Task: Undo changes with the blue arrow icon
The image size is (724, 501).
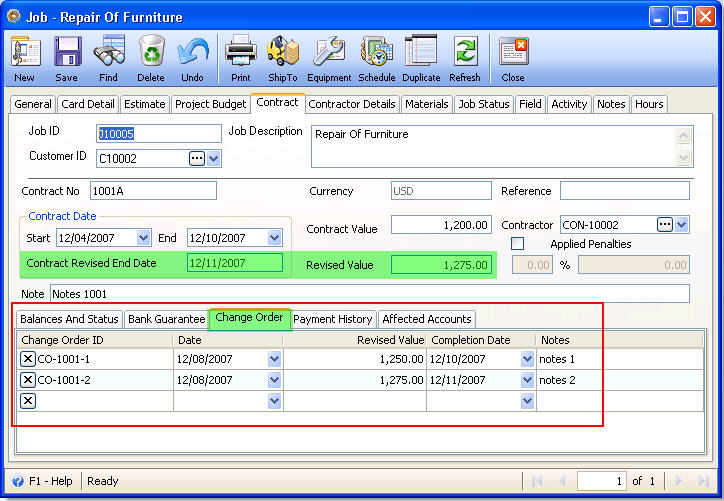Action: click(192, 51)
